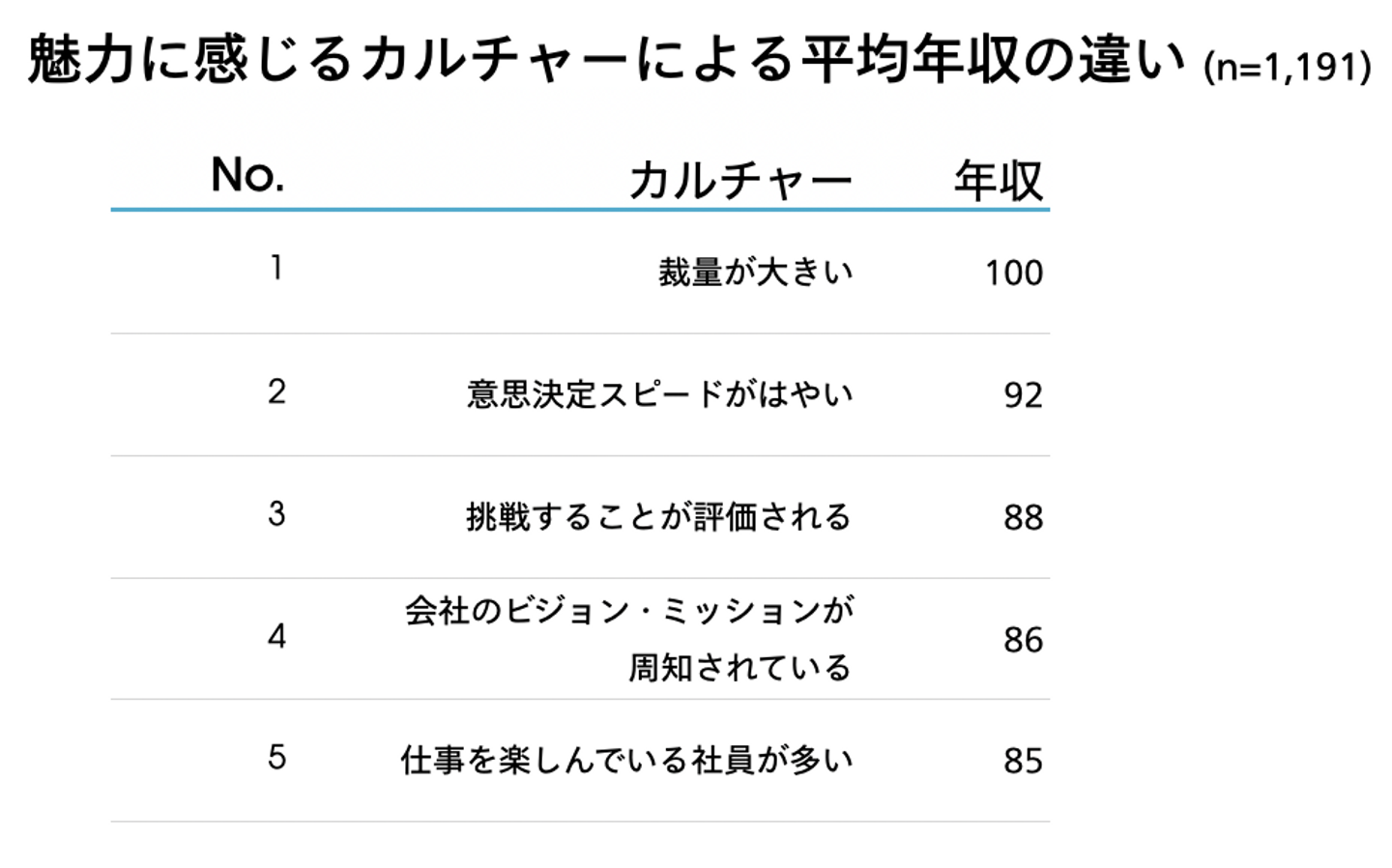Click row number 3 in the table
1392x868 pixels.
pos(276,513)
